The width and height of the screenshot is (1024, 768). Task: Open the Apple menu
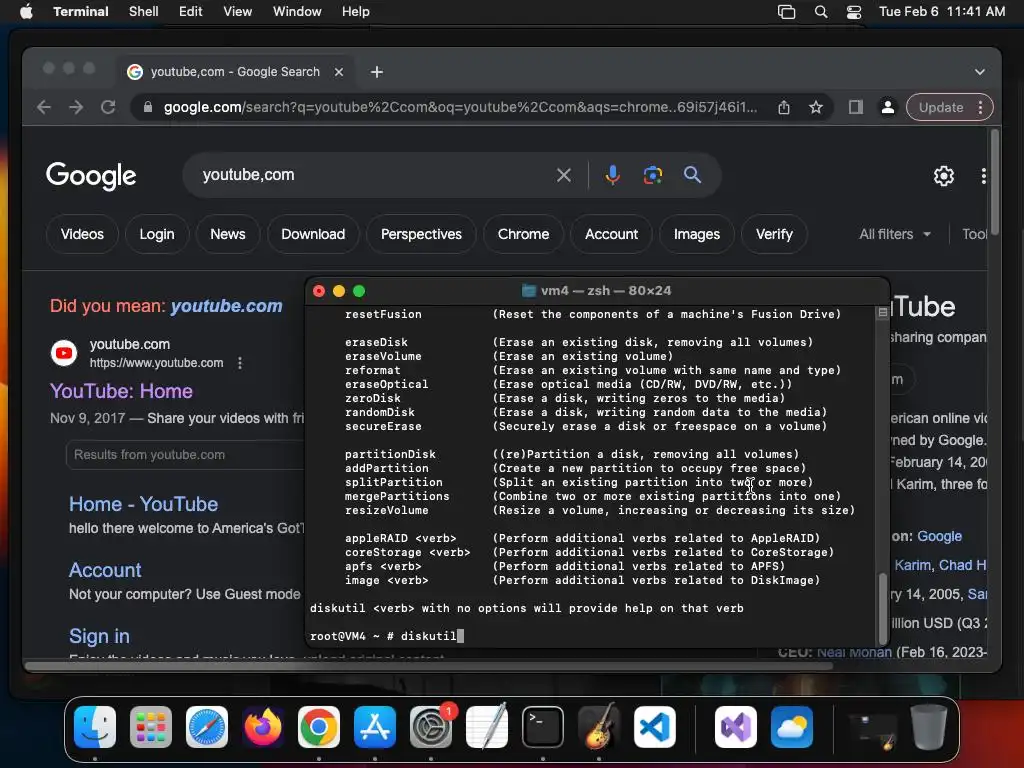point(26,11)
